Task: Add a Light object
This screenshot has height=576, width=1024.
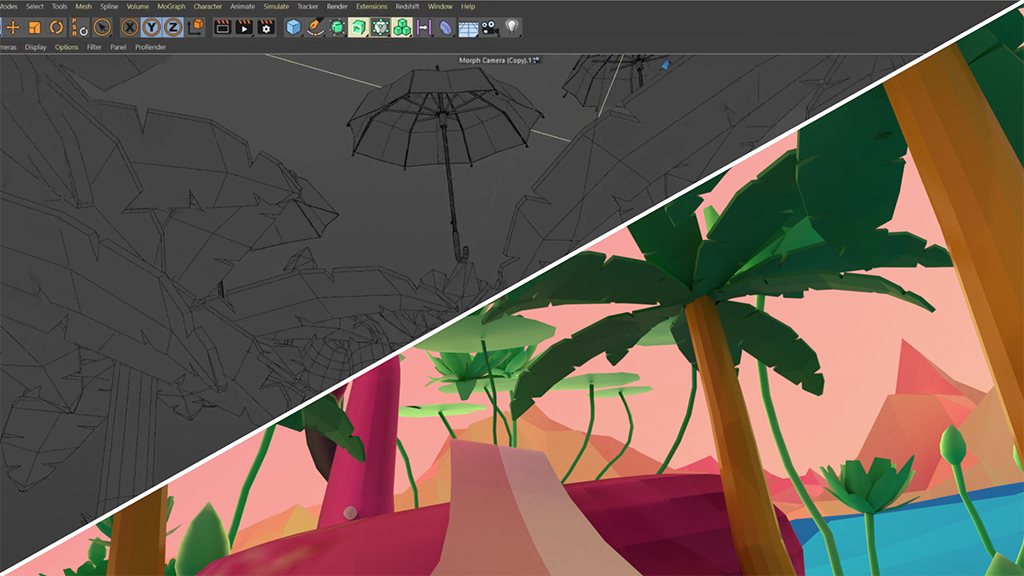Action: pyautogui.click(x=512, y=27)
